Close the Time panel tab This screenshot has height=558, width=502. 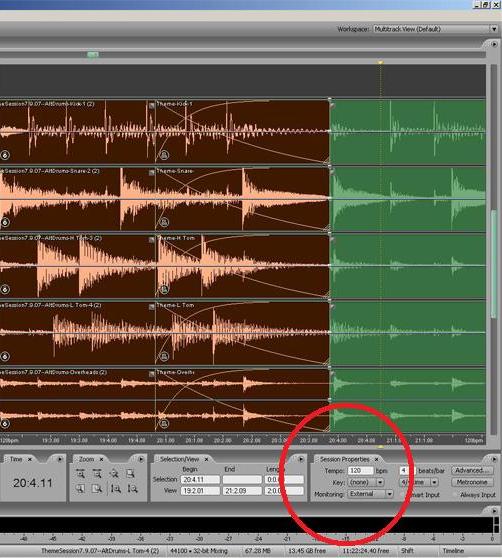[30, 459]
